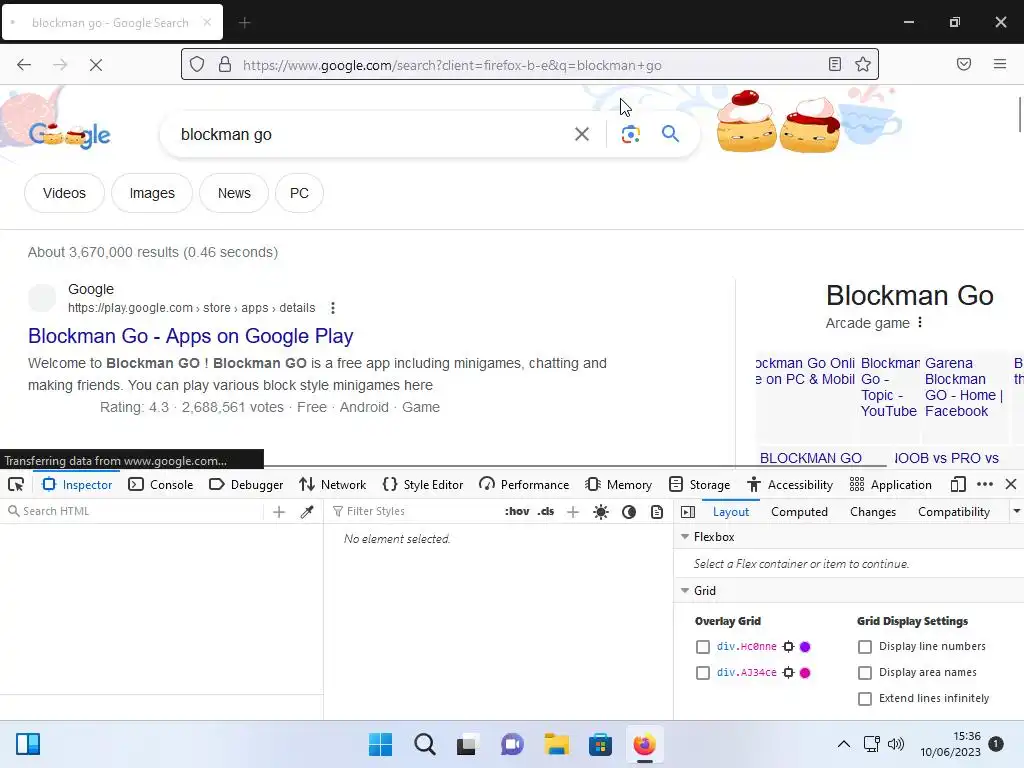The width and height of the screenshot is (1024, 768).
Task: View site security lock icon
Action: [225, 65]
